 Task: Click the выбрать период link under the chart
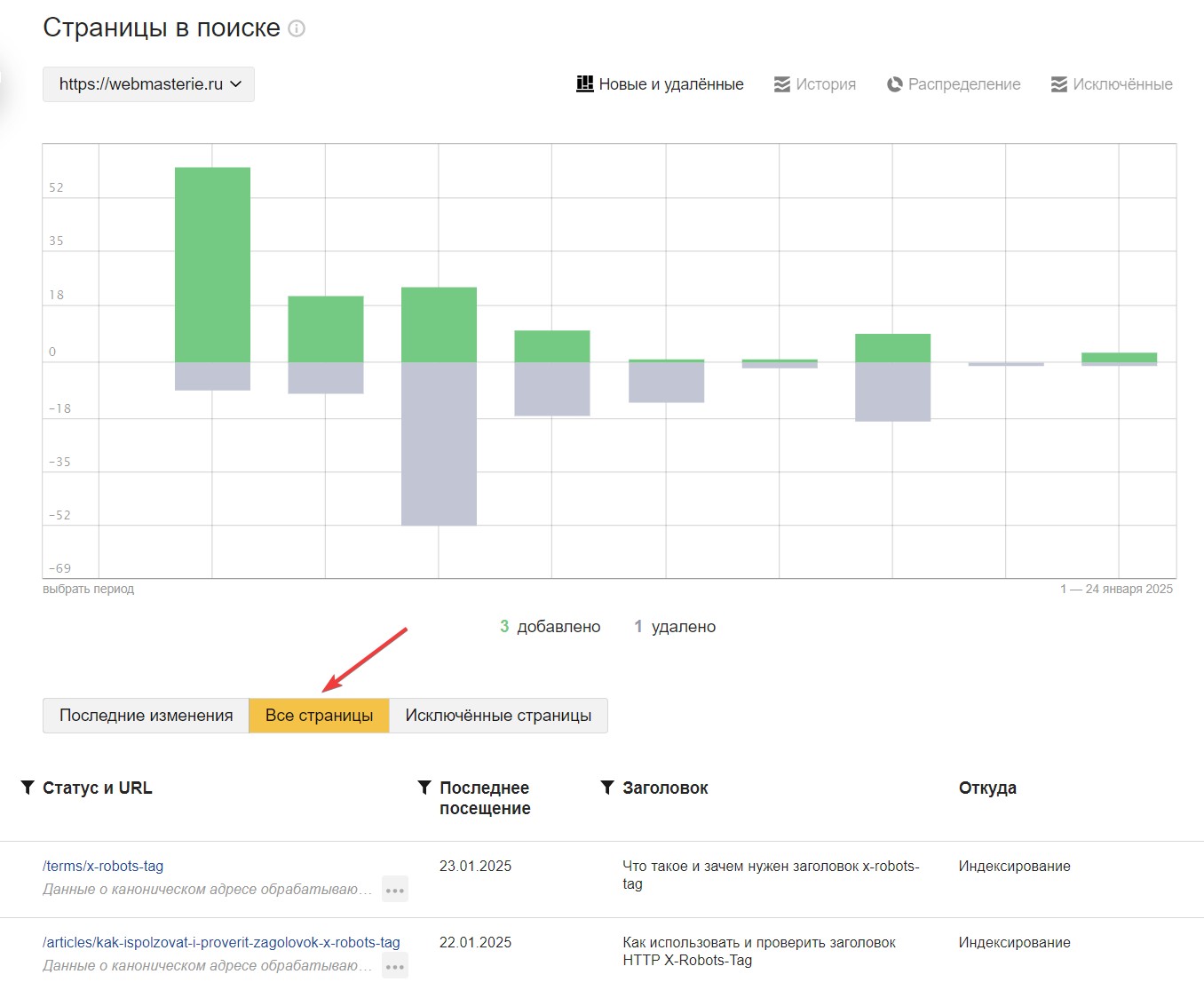click(x=89, y=589)
